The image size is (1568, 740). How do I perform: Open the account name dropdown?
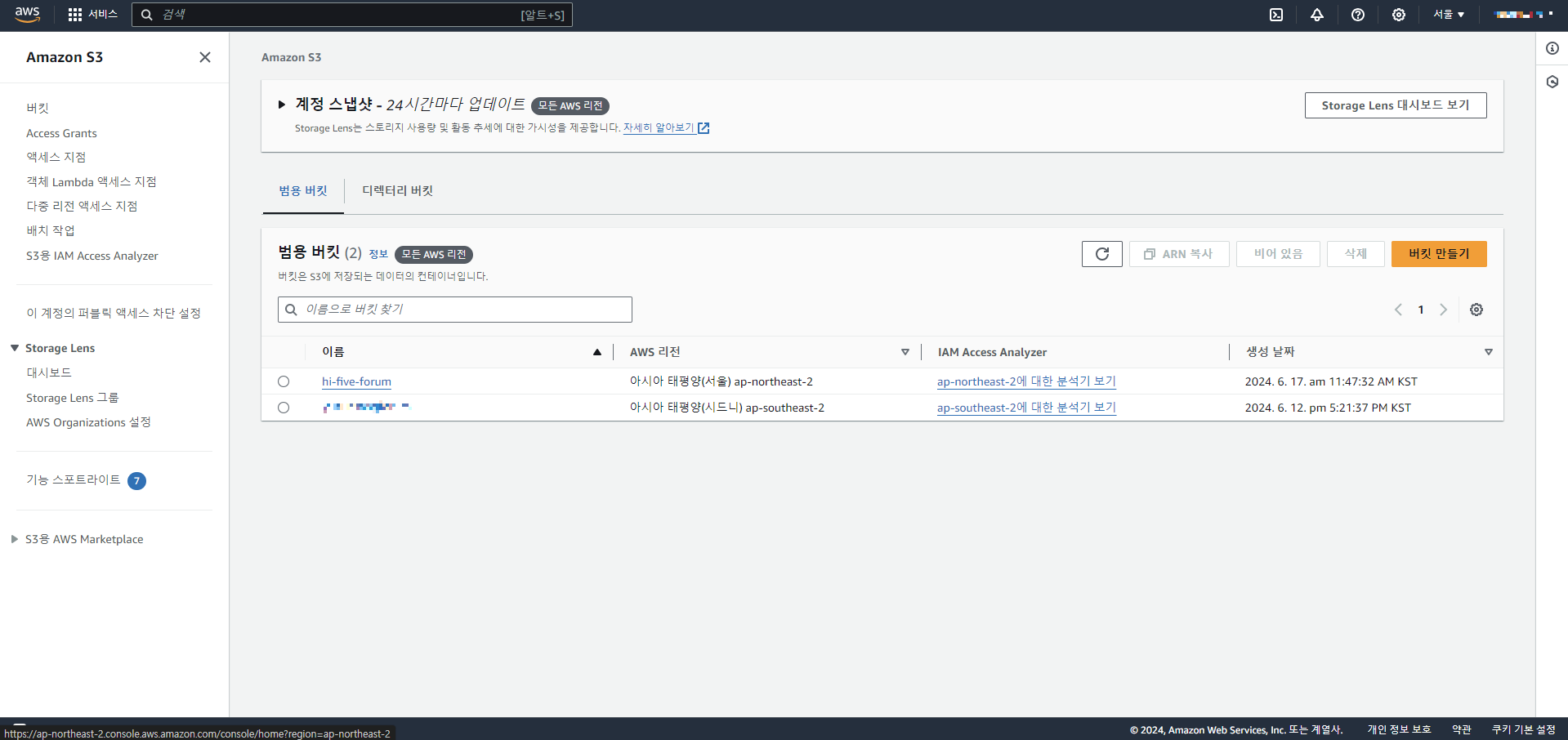pyautogui.click(x=1524, y=15)
